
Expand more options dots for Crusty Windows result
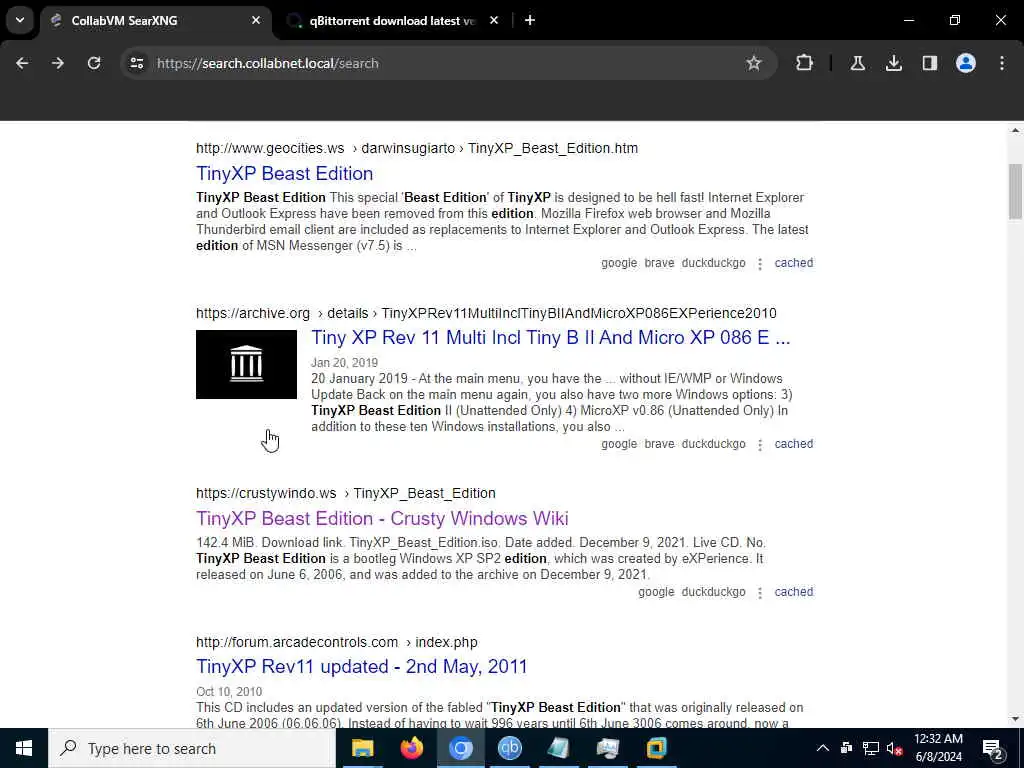pos(760,593)
